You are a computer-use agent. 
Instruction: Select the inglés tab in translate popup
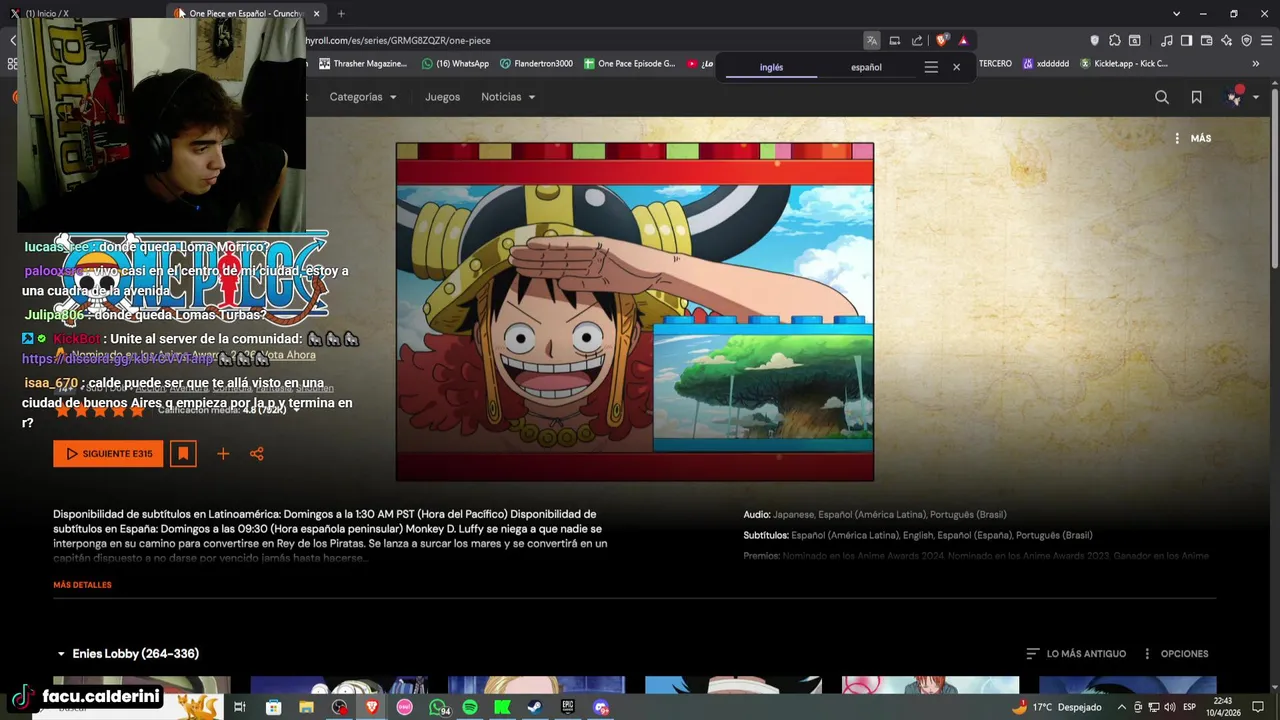[x=771, y=68]
